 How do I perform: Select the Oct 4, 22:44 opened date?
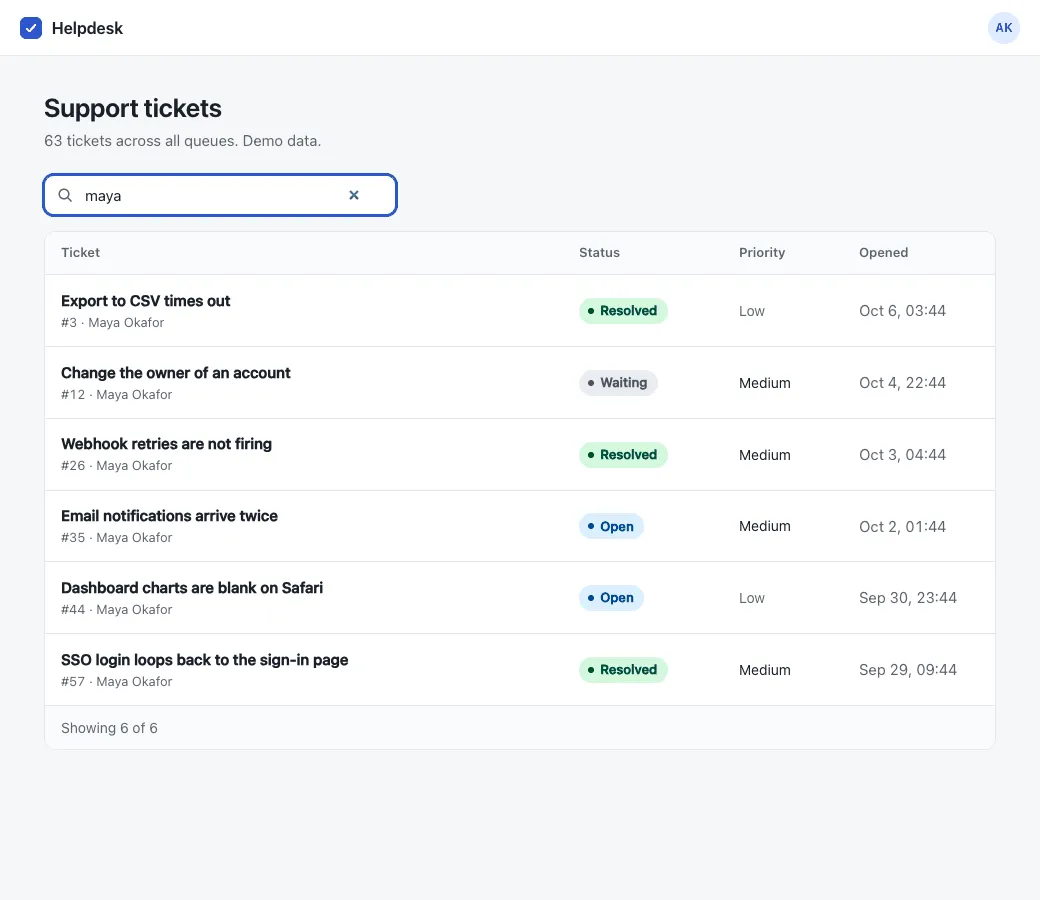902,383
